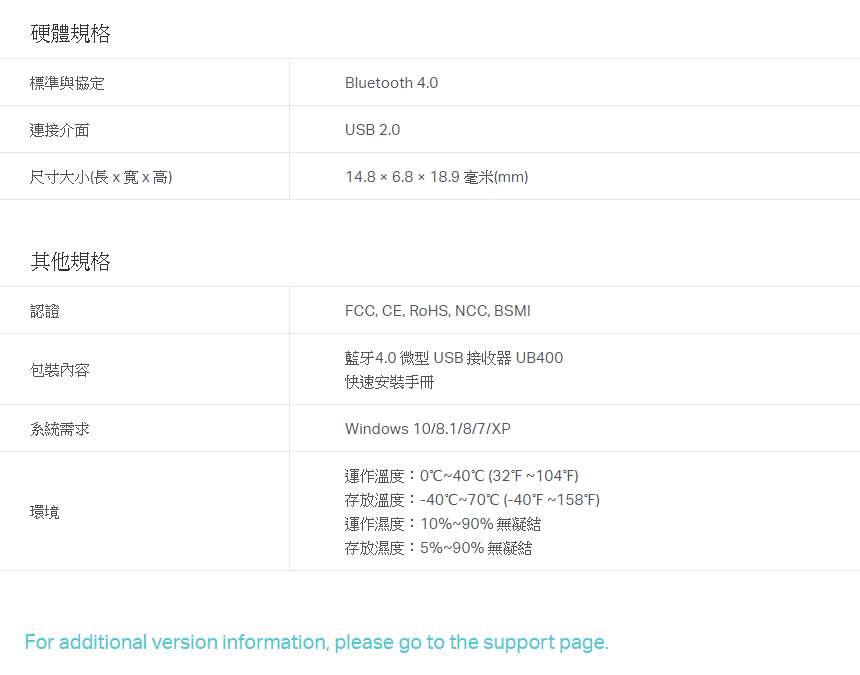Click the UB400 package content line
The image size is (860, 675).
[454, 358]
